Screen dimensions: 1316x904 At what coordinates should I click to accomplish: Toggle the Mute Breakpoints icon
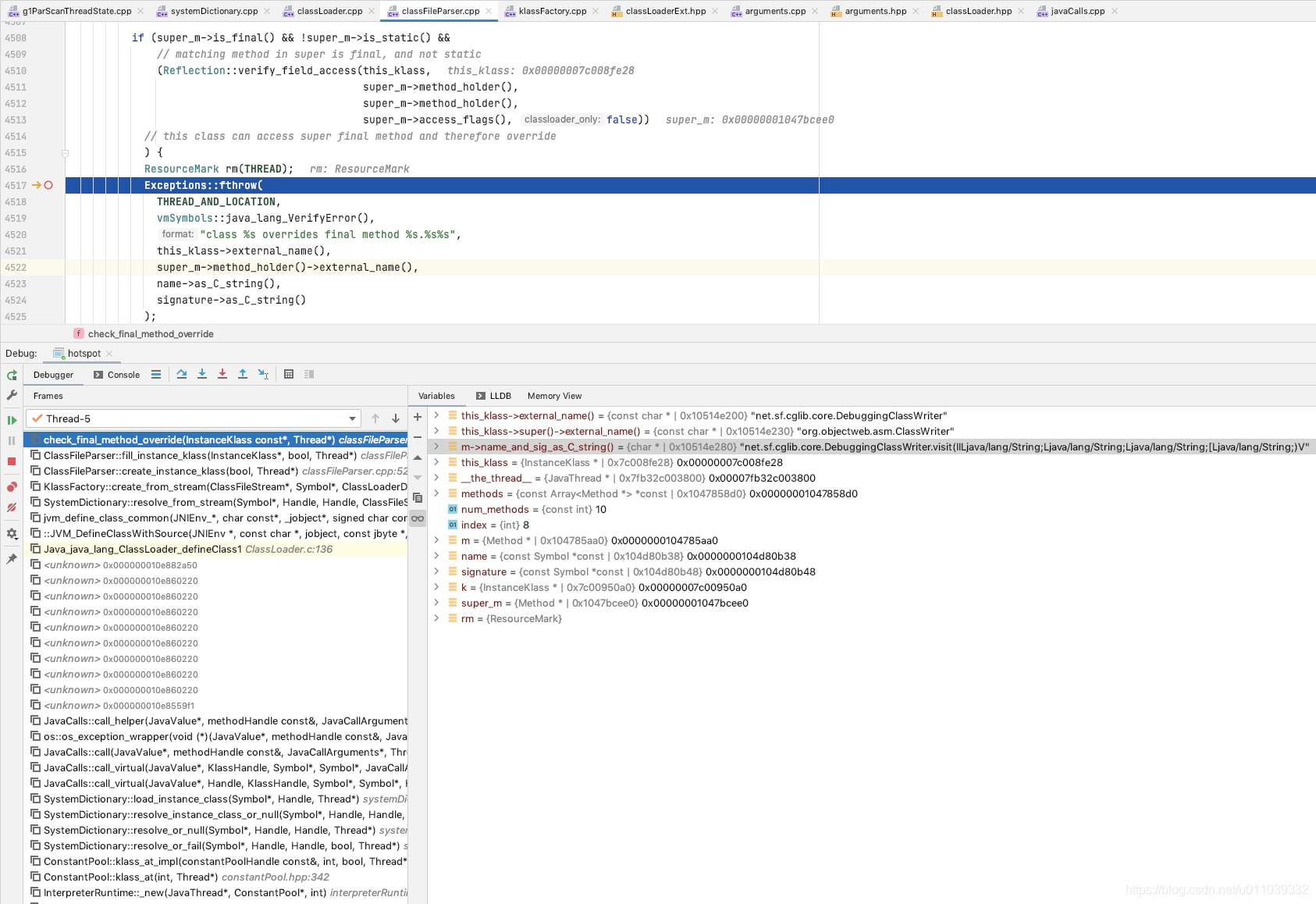(x=12, y=507)
